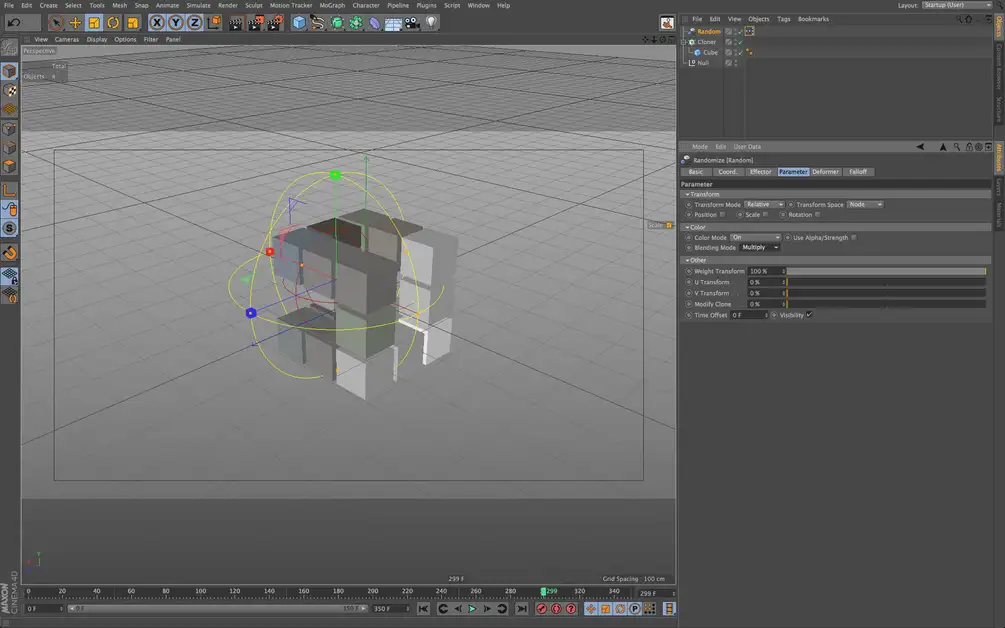The height and width of the screenshot is (628, 1005).
Task: Enable the Rotation checkbox
Action: pyautogui.click(x=817, y=215)
